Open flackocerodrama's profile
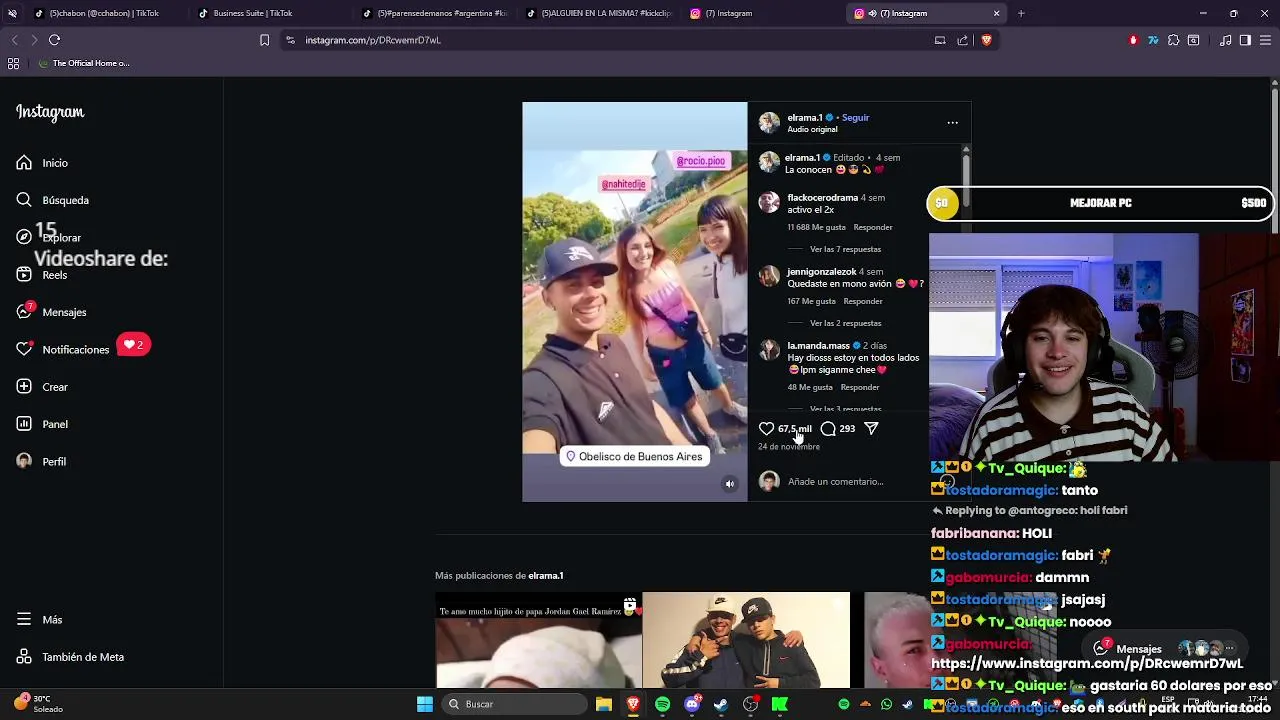The width and height of the screenshot is (1280, 720). pyautogui.click(x=822, y=198)
